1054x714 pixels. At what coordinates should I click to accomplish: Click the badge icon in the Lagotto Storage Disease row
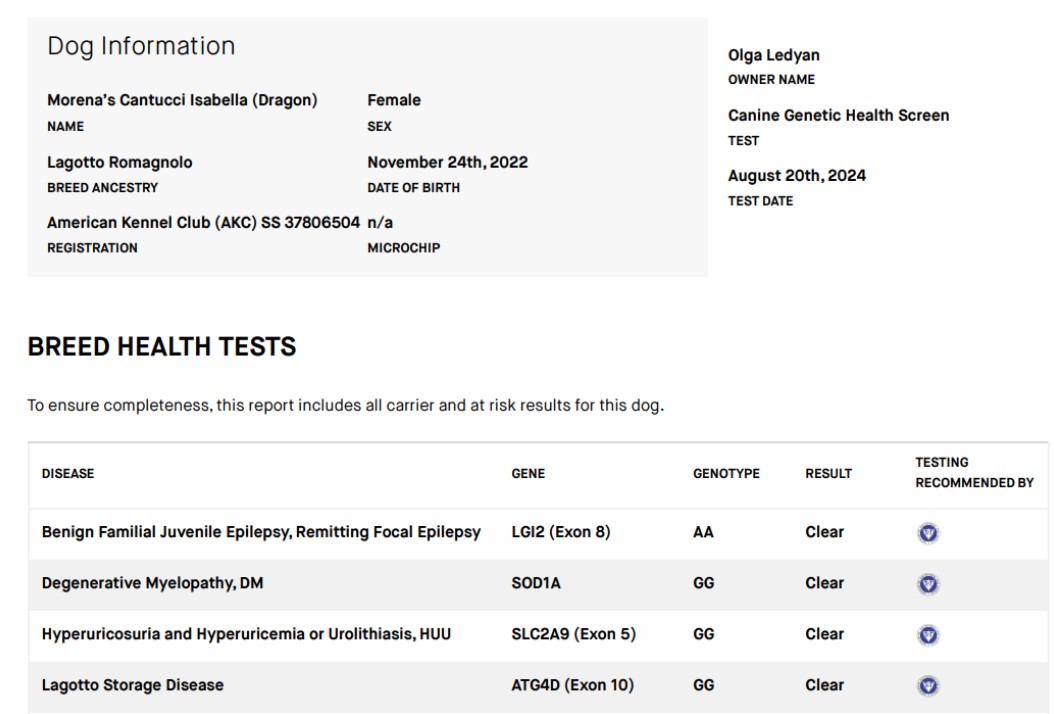coord(928,686)
